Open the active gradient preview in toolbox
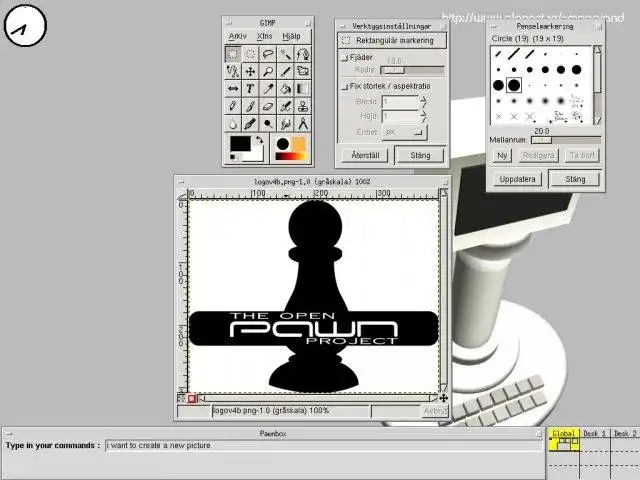 (291, 156)
